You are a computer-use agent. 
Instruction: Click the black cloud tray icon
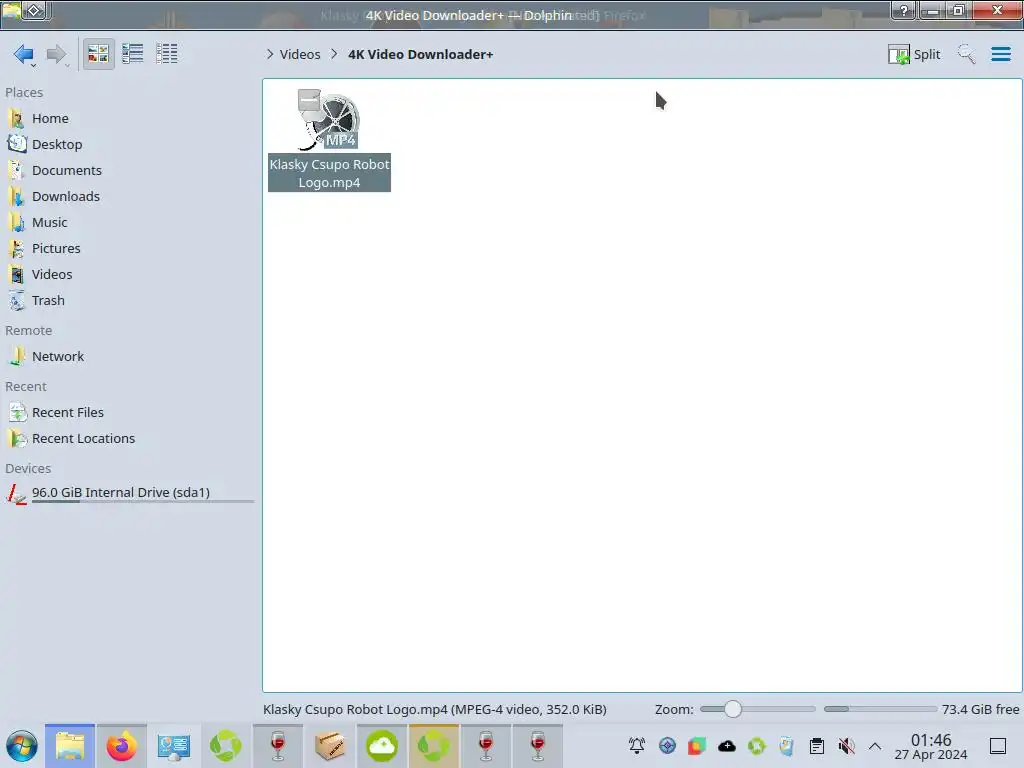(x=727, y=746)
